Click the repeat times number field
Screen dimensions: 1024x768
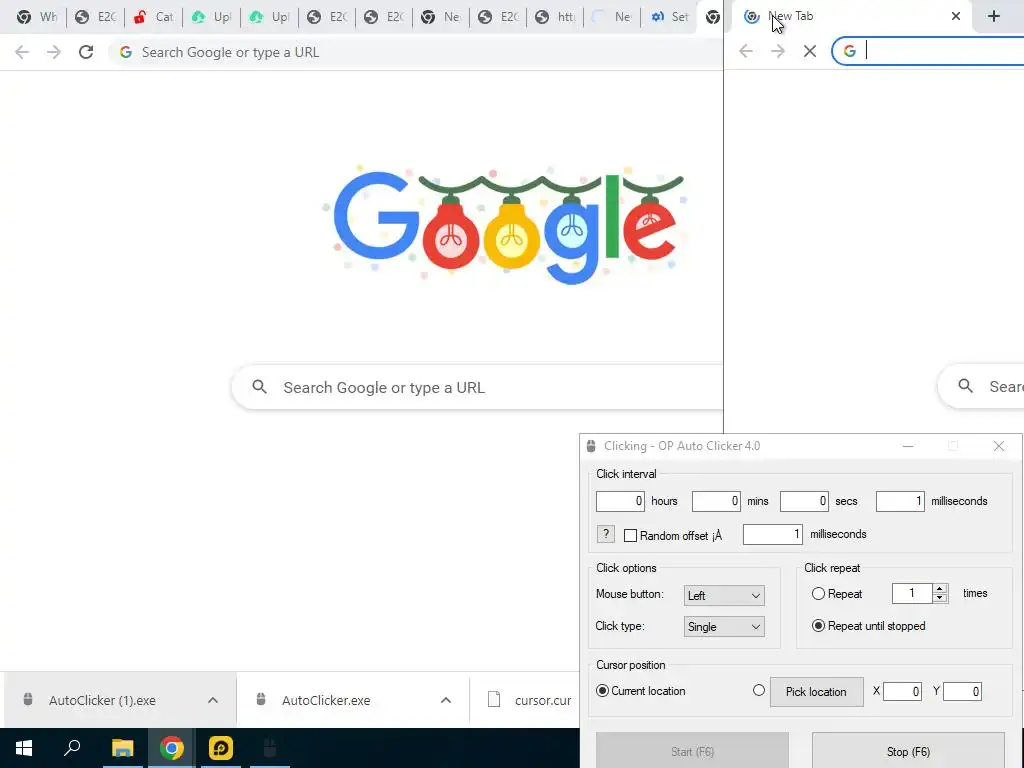pyautogui.click(x=912, y=593)
